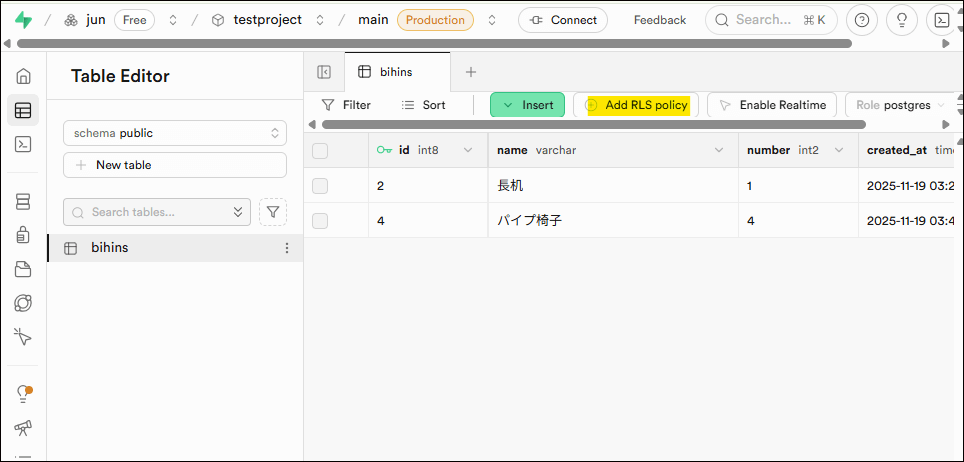Viewport: 964px width, 462px height.
Task: Click the Search tables input field
Action: pos(157,212)
